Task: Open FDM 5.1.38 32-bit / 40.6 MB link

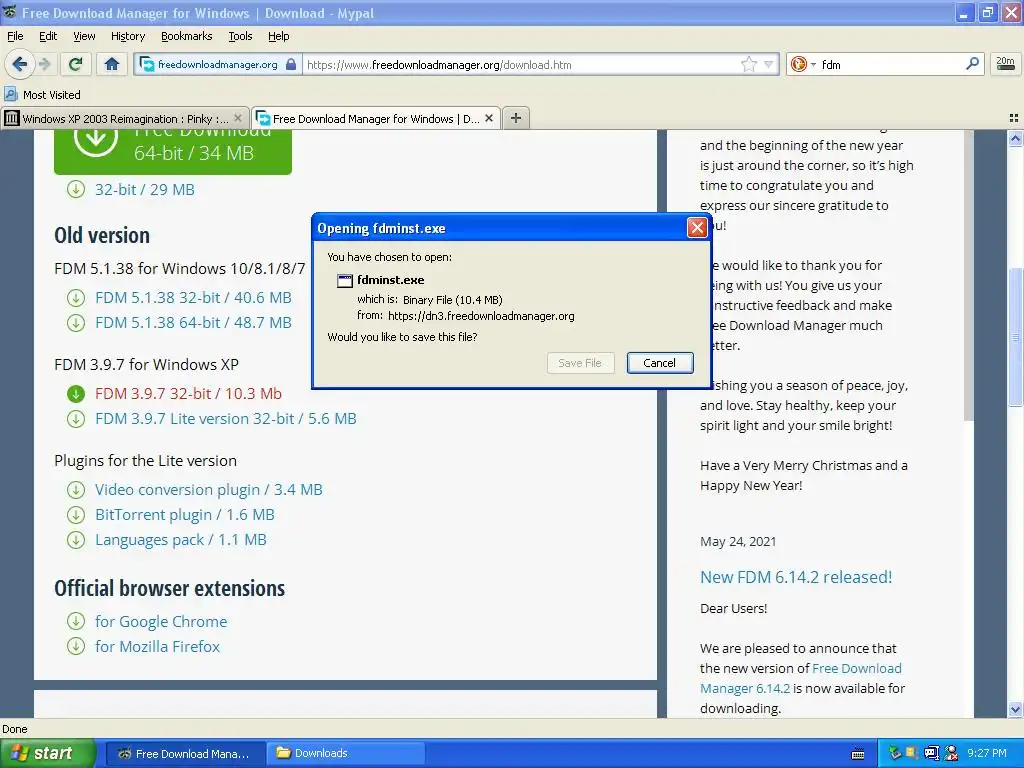Action: click(193, 297)
